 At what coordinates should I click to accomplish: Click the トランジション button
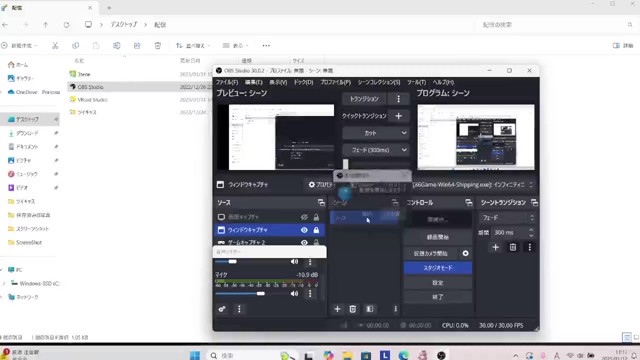[364, 99]
